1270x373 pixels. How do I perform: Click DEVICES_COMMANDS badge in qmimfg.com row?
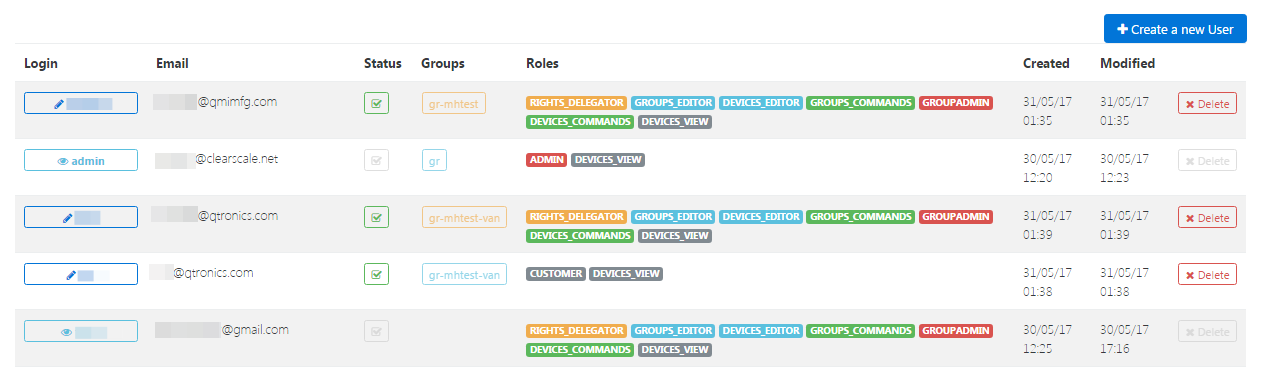pyautogui.click(x=580, y=122)
